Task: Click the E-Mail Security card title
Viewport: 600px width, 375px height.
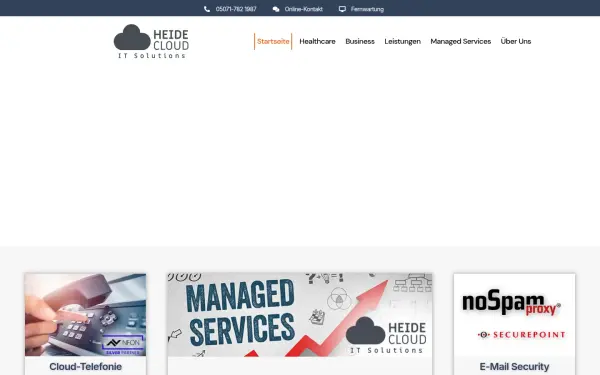Action: 514,367
